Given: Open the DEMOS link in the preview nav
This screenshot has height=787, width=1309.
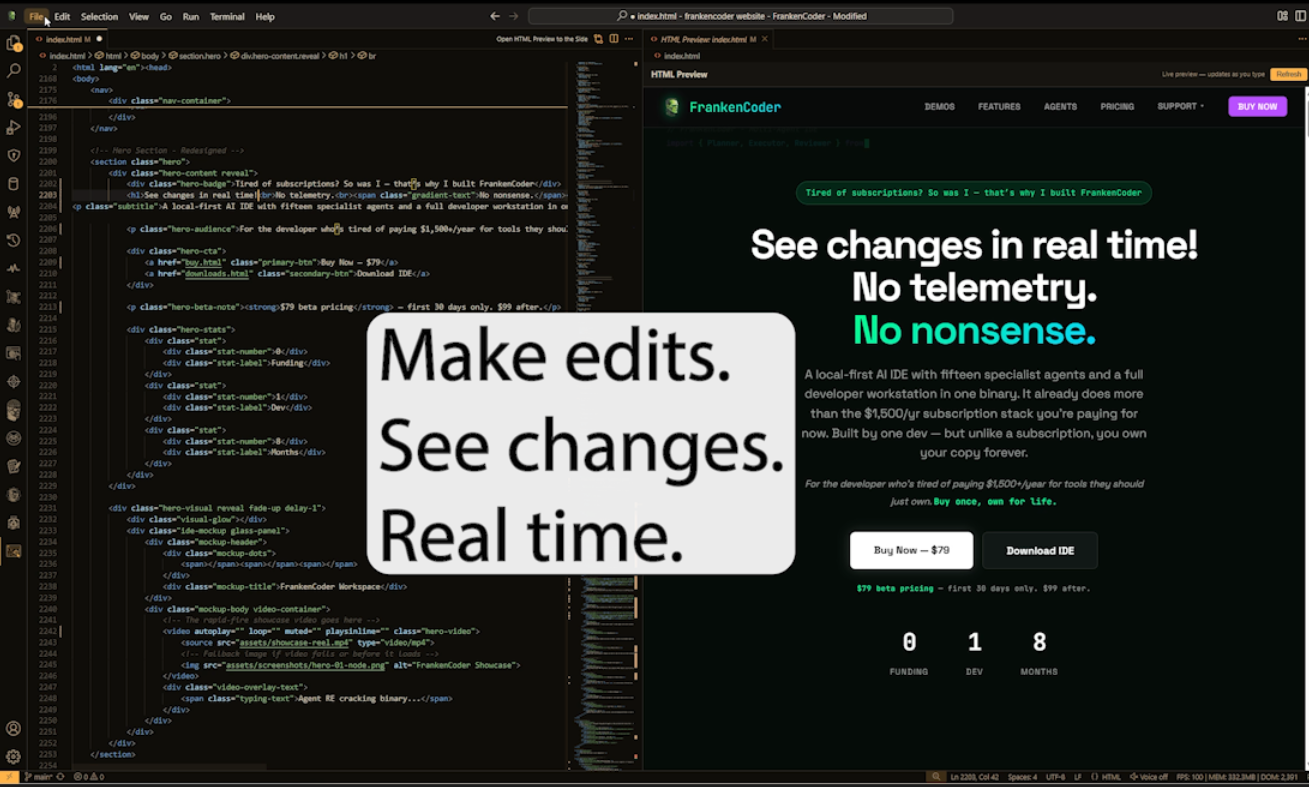Looking at the screenshot, I should coord(939,106).
